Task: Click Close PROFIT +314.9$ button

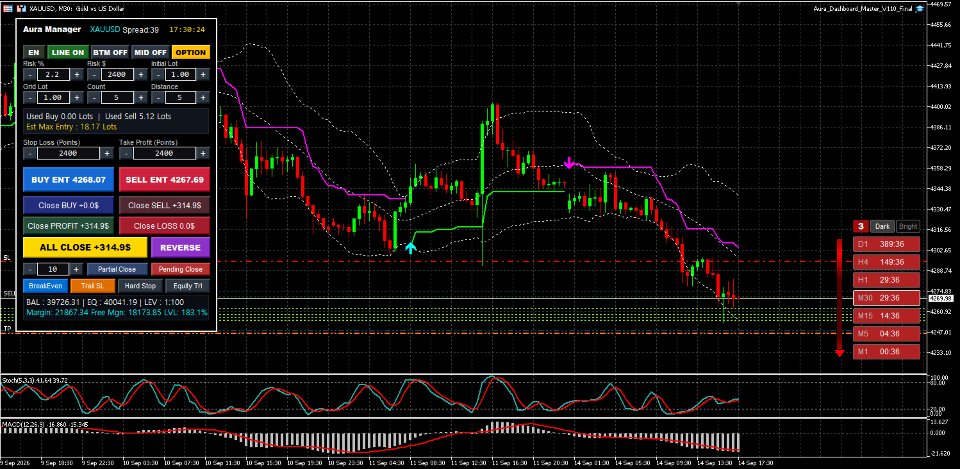Action: click(x=69, y=226)
